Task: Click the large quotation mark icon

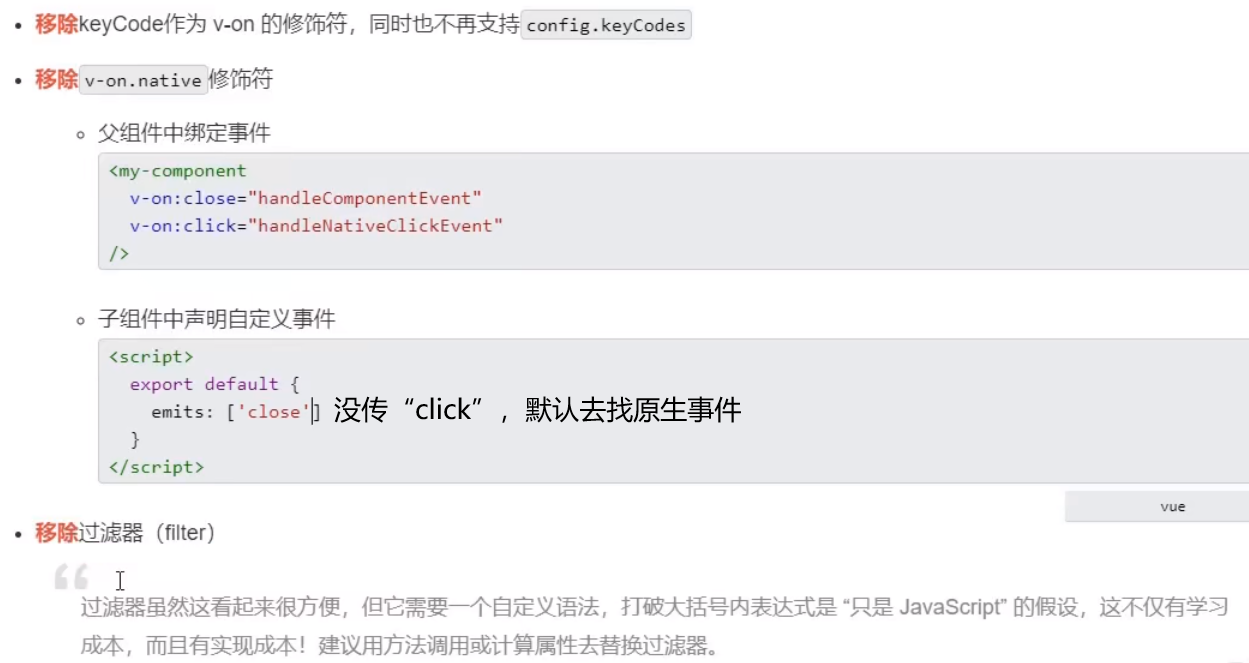Action: pyautogui.click(x=71, y=576)
